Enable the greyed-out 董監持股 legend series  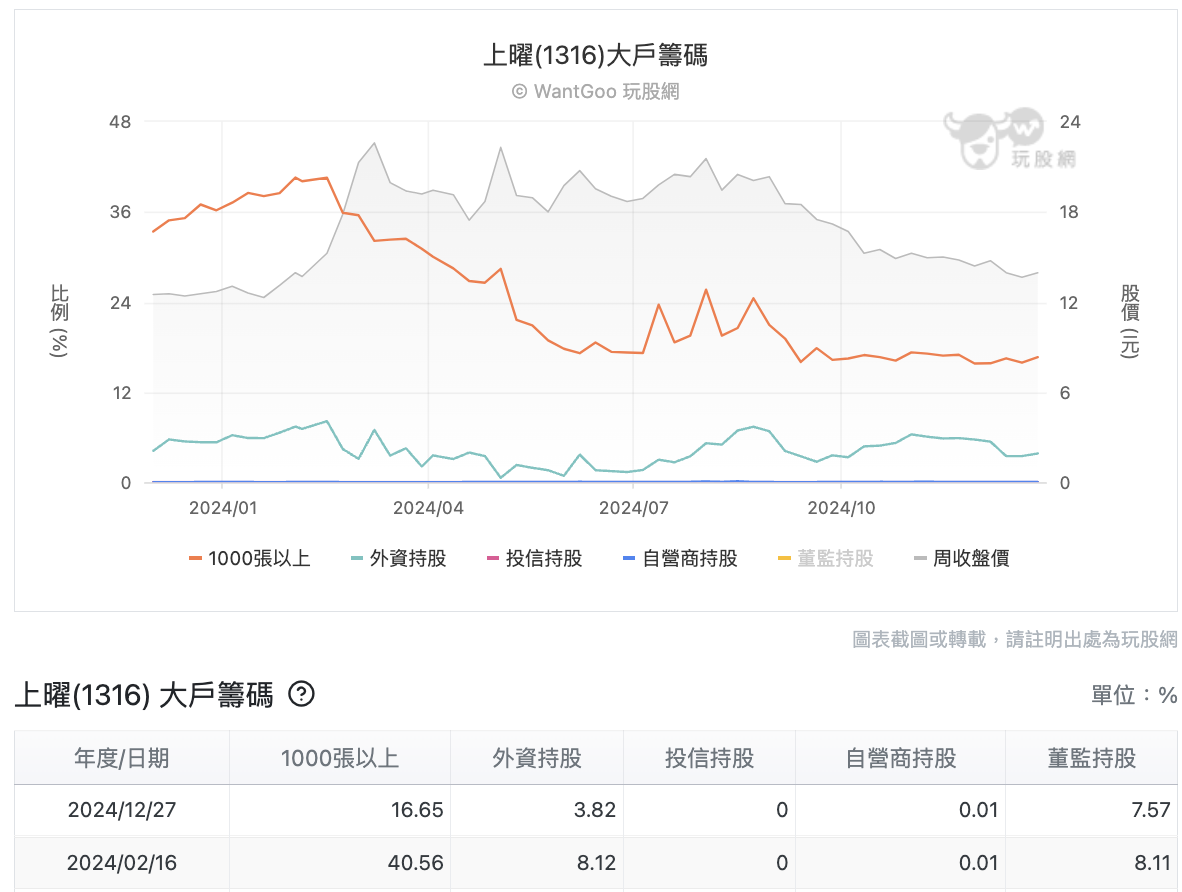[825, 559]
